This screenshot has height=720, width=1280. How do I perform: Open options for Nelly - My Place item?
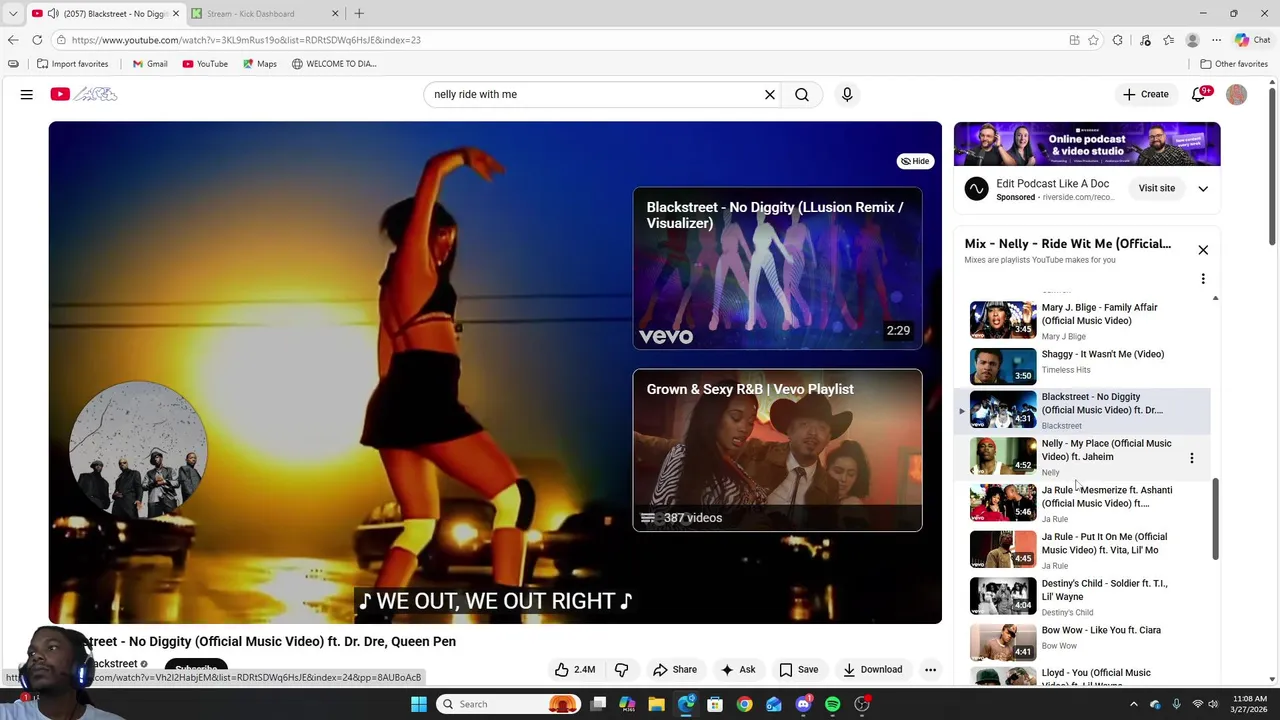pyautogui.click(x=1191, y=458)
